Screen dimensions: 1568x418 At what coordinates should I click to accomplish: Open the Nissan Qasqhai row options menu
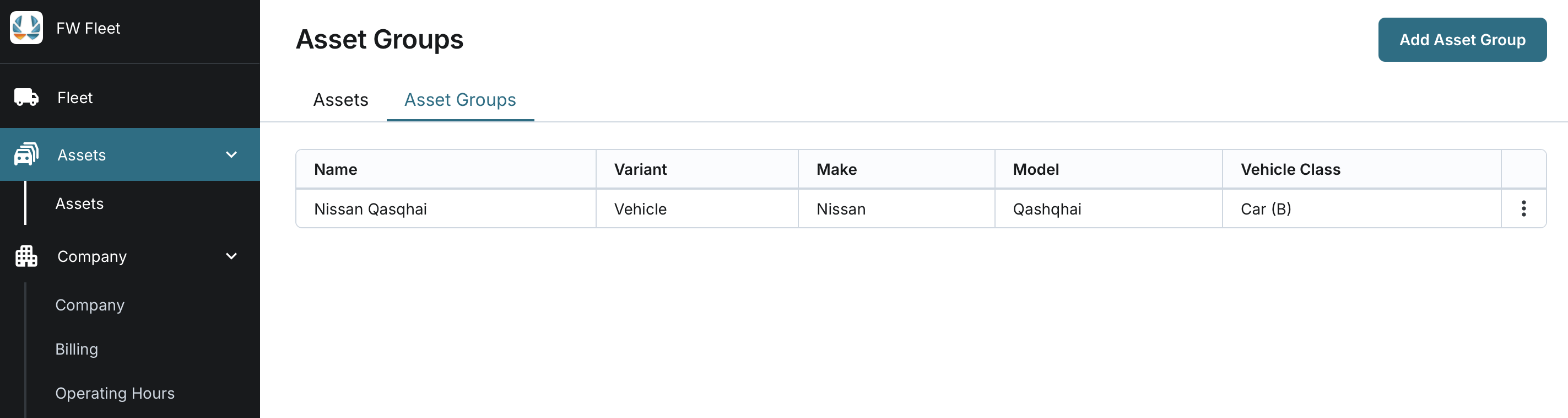pos(1523,209)
